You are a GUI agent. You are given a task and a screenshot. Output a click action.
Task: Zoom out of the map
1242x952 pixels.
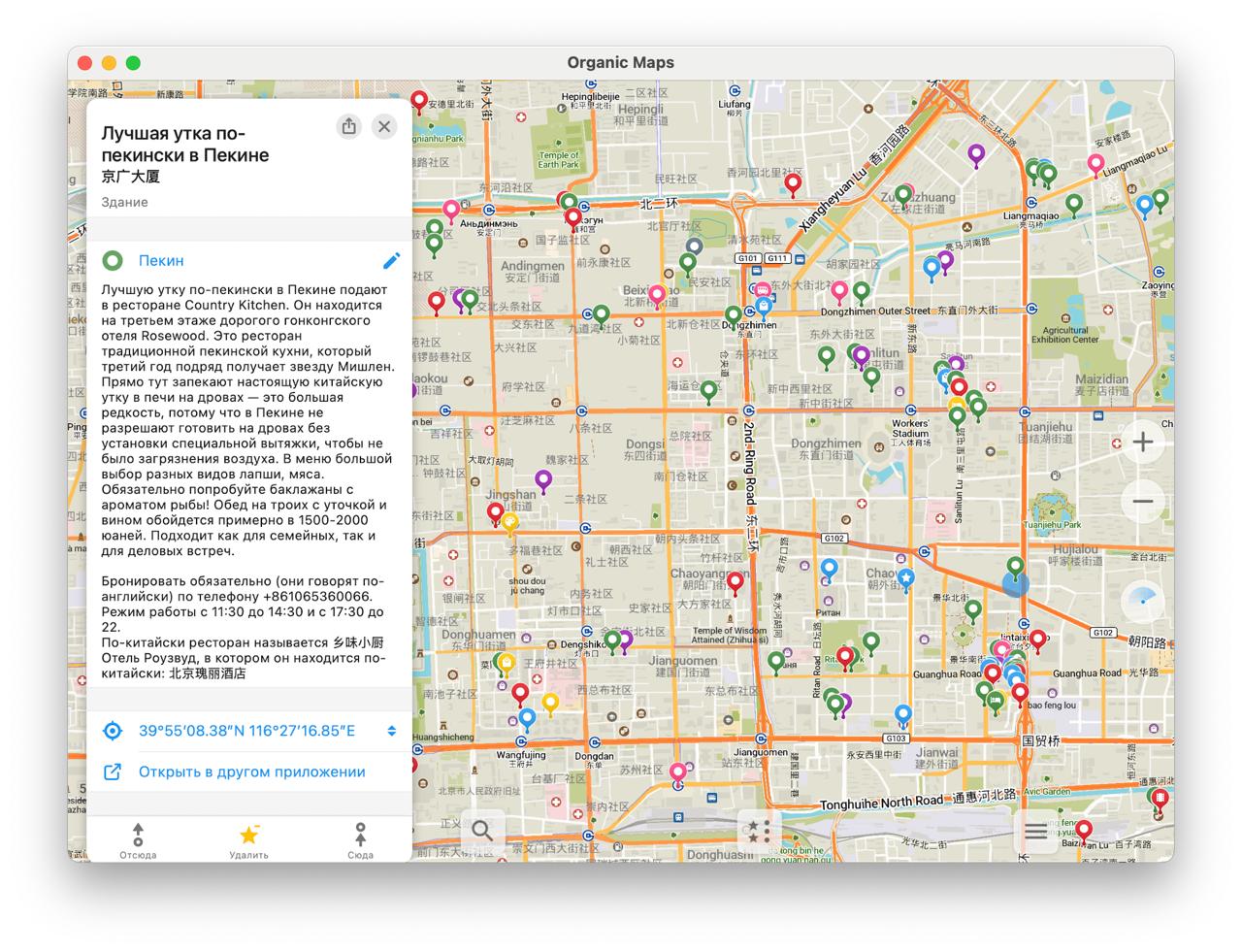pyautogui.click(x=1142, y=502)
